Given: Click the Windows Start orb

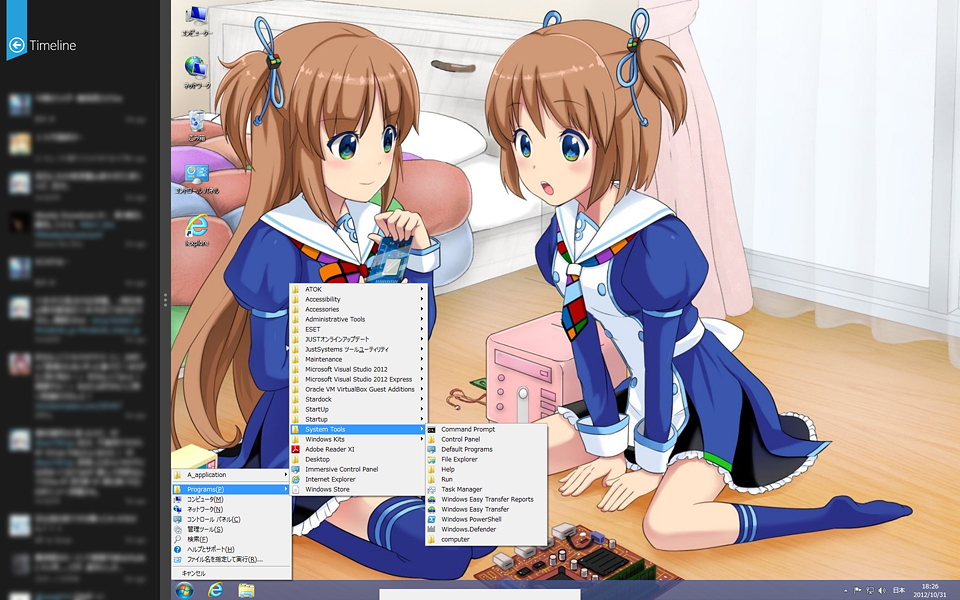Looking at the screenshot, I should coord(184,590).
